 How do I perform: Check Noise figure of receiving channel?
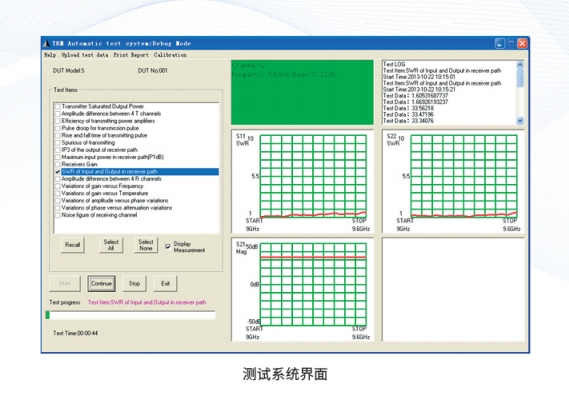pos(57,215)
